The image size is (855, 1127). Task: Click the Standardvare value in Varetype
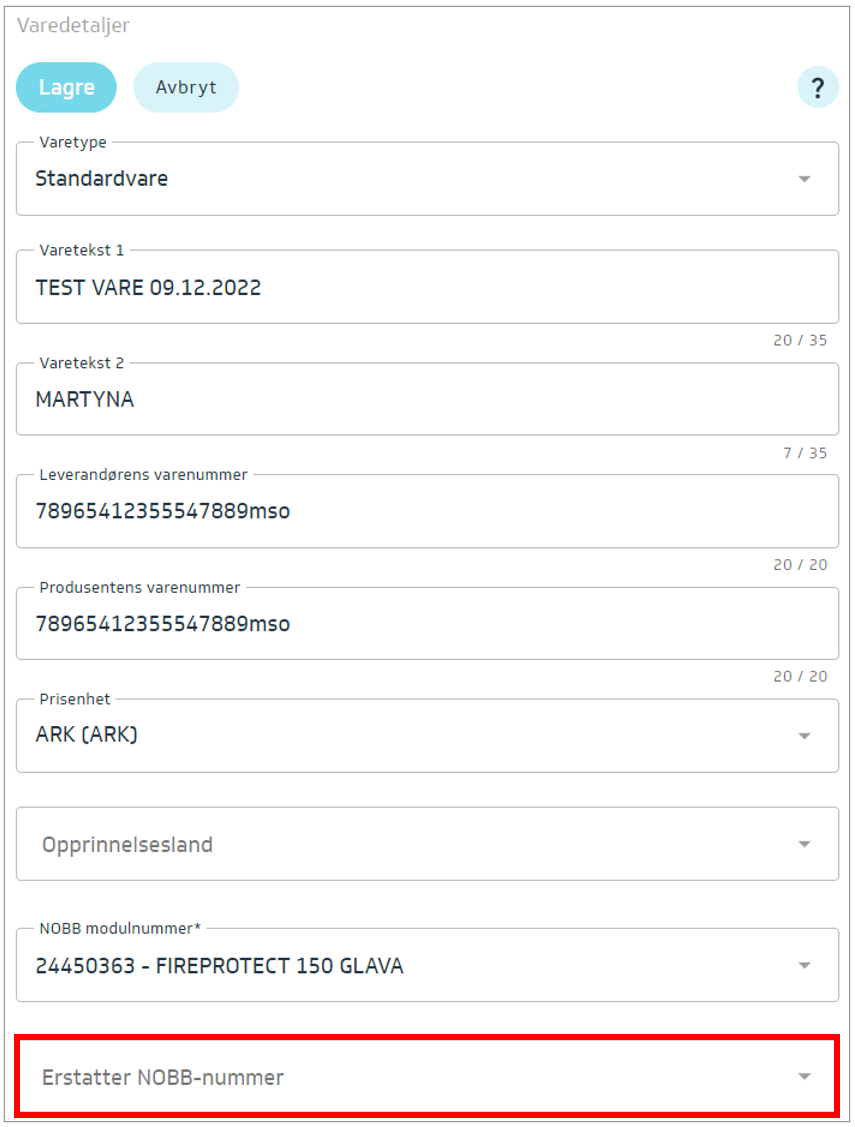click(x=102, y=179)
